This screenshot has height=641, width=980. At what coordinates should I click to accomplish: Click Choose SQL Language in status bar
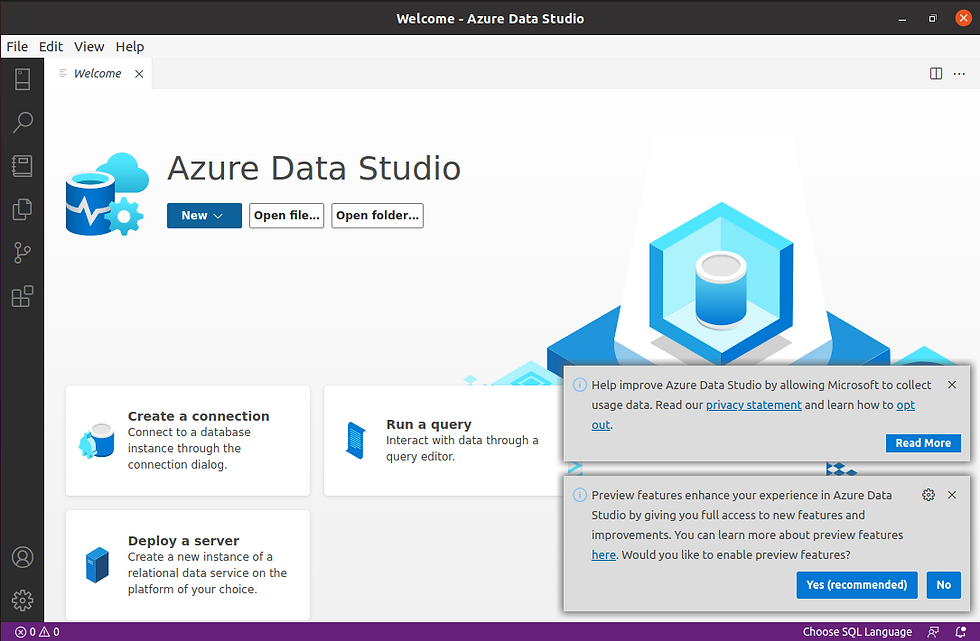point(857,632)
